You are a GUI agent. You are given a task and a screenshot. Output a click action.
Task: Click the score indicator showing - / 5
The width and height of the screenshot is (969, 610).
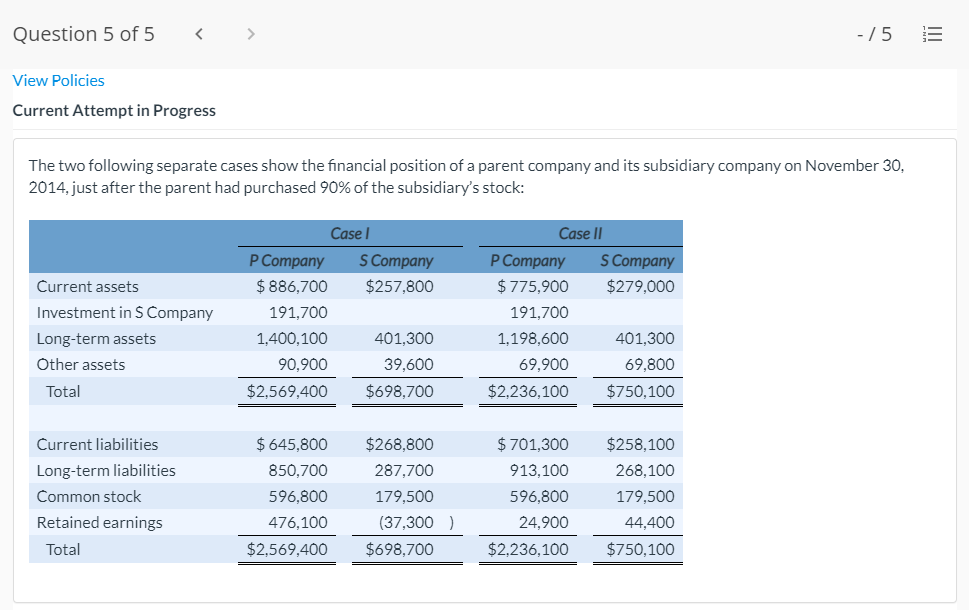point(873,33)
